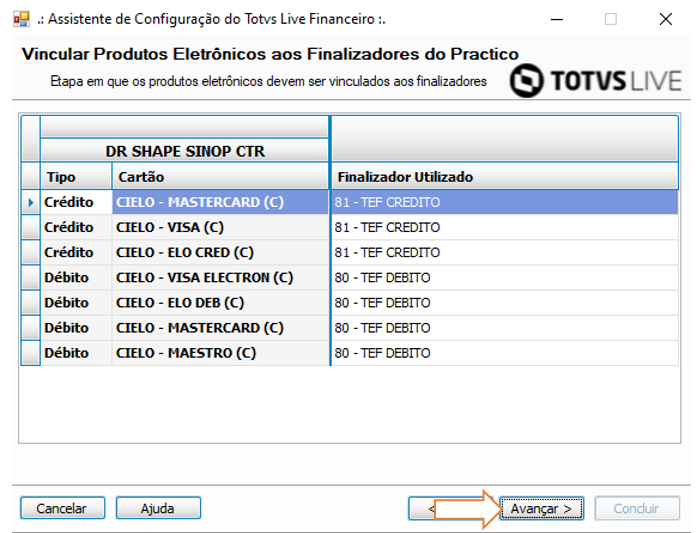Click the Concluir button
696x533 pixels.
tap(637, 508)
